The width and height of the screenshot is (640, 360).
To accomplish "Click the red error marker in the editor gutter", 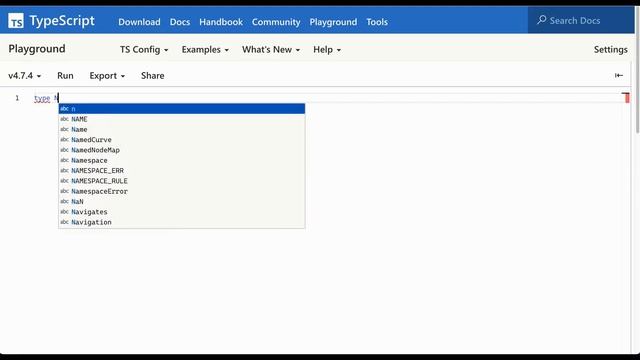I will (x=627, y=98).
